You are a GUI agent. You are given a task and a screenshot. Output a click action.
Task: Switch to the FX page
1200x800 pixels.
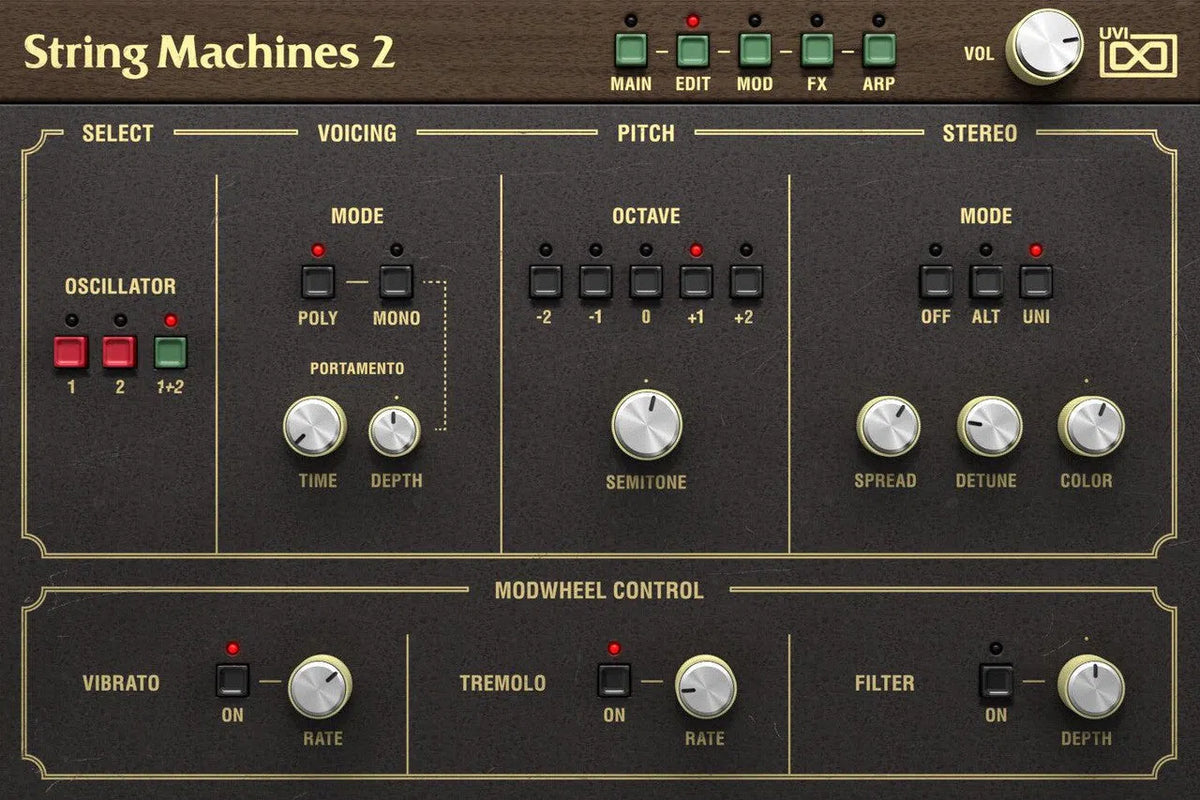(818, 47)
